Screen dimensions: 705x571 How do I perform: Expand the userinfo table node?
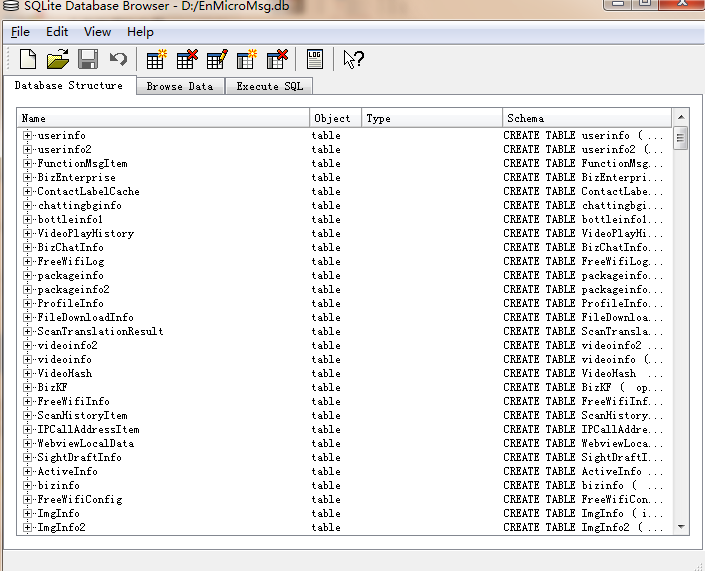[x=27, y=135]
